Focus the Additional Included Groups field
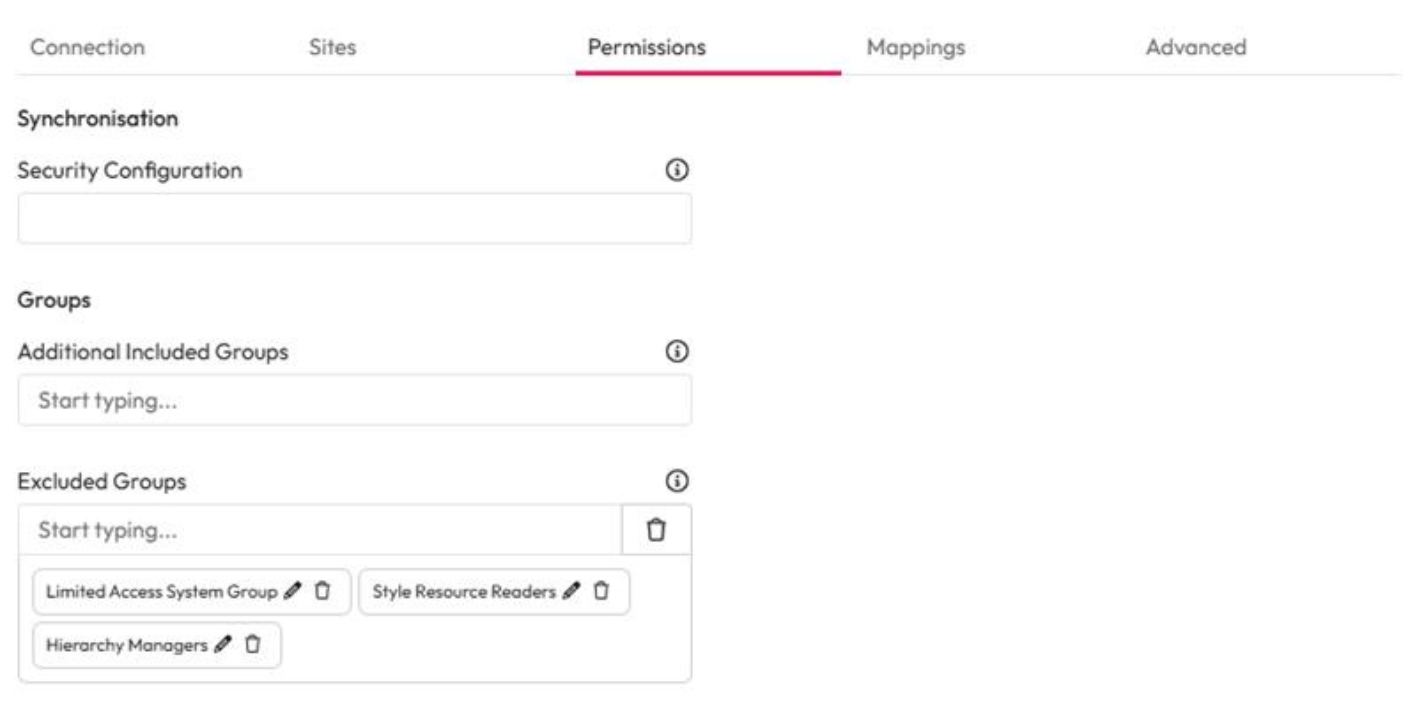Screen dimensions: 1416x705 coord(354,401)
